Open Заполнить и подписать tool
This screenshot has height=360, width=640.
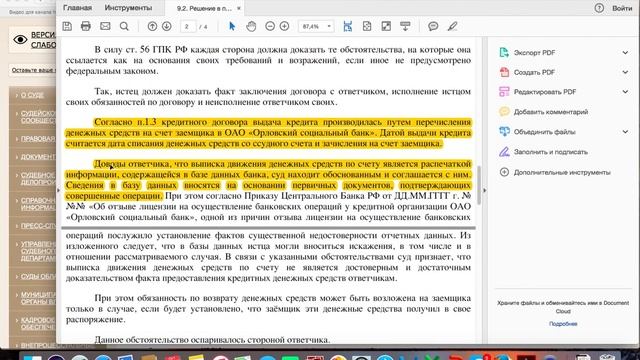pyautogui.click(x=551, y=152)
